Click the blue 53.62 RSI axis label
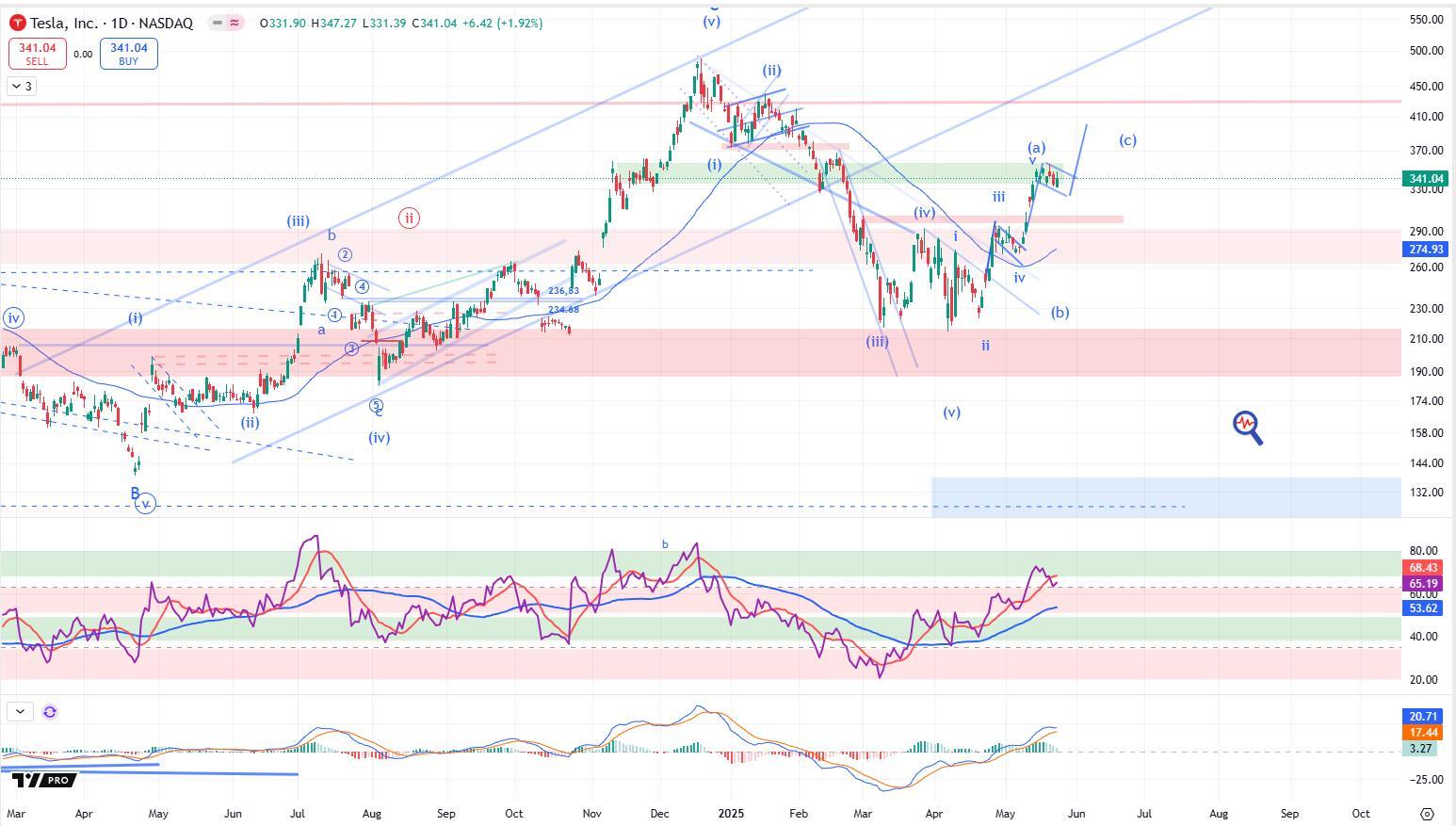The height and width of the screenshot is (826, 1456). tap(1423, 608)
